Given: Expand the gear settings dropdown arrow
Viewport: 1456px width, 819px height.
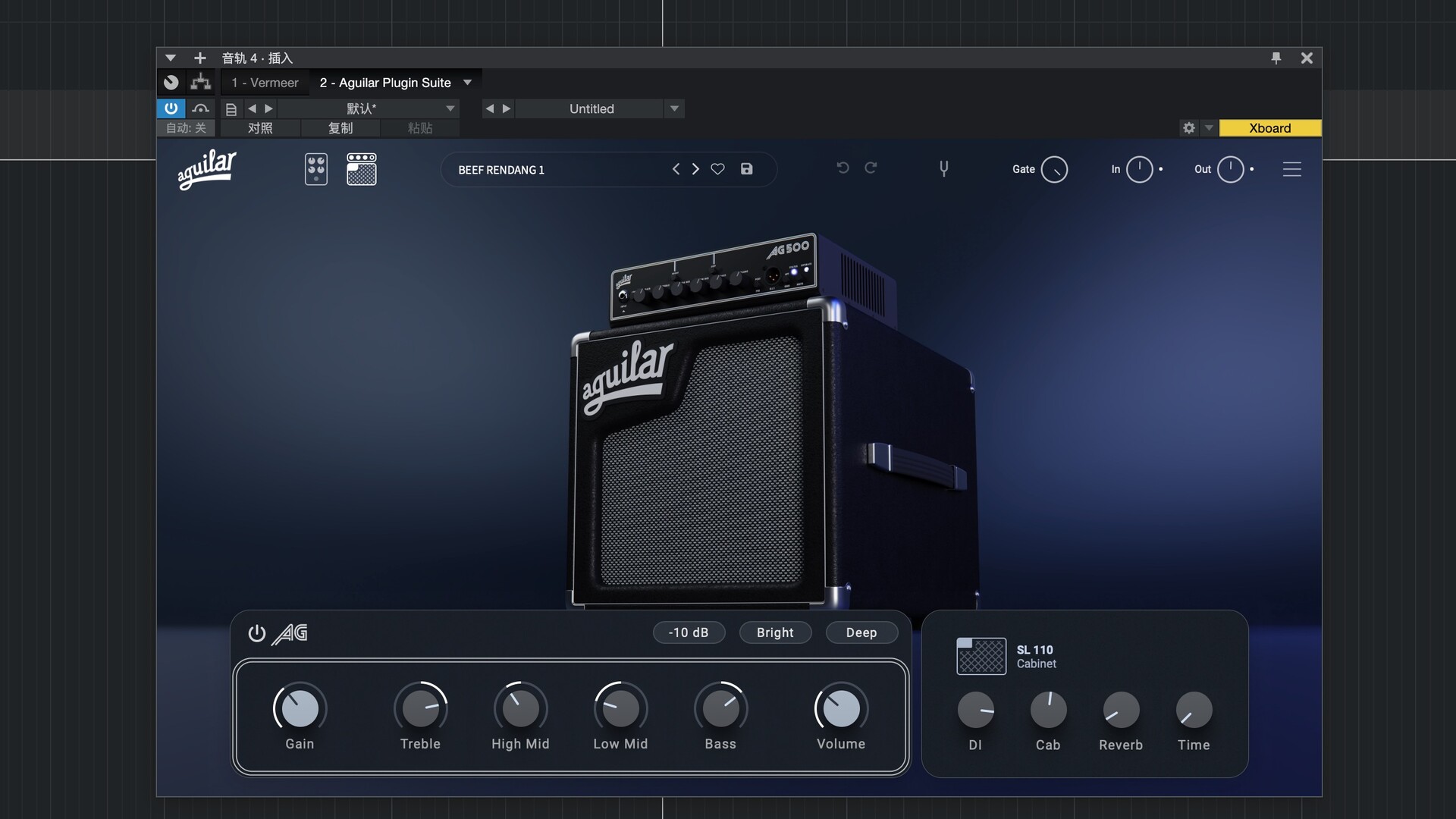Looking at the screenshot, I should click(x=1209, y=128).
